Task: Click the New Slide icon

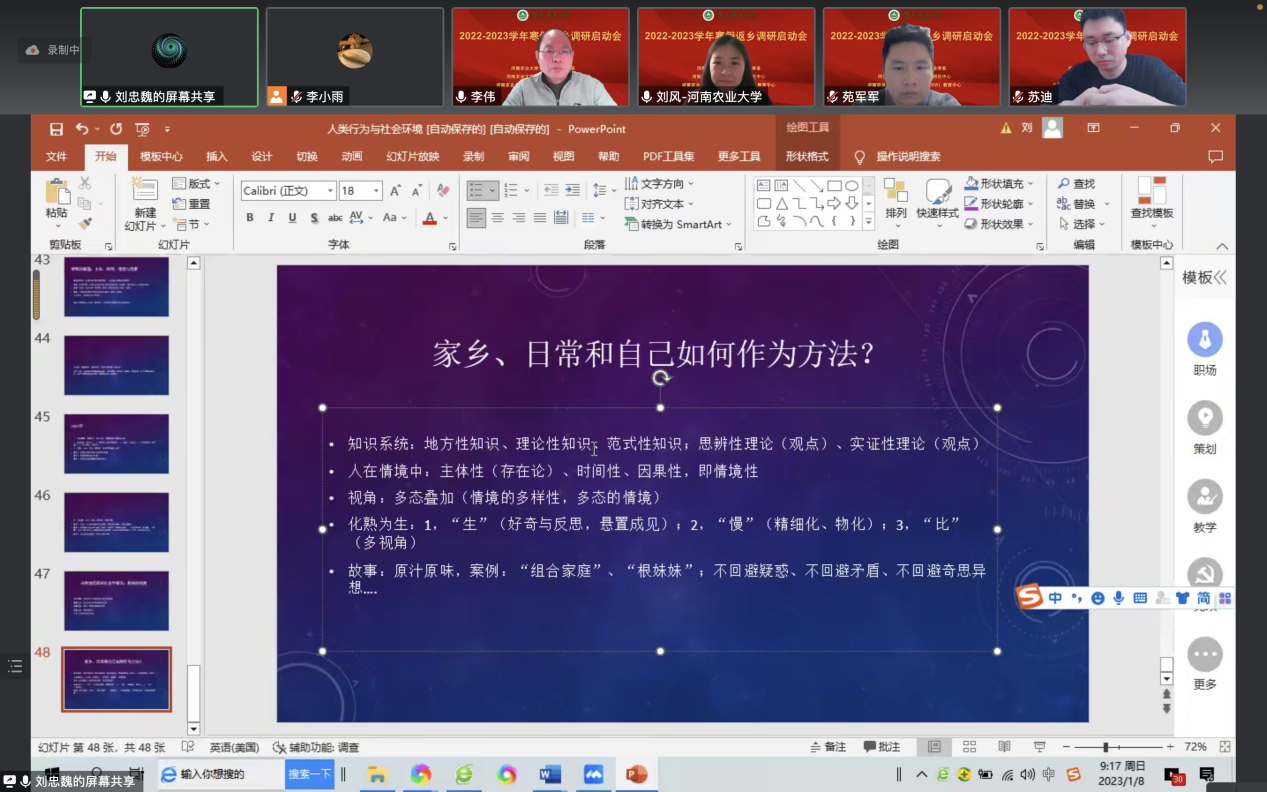Action: tap(145, 191)
